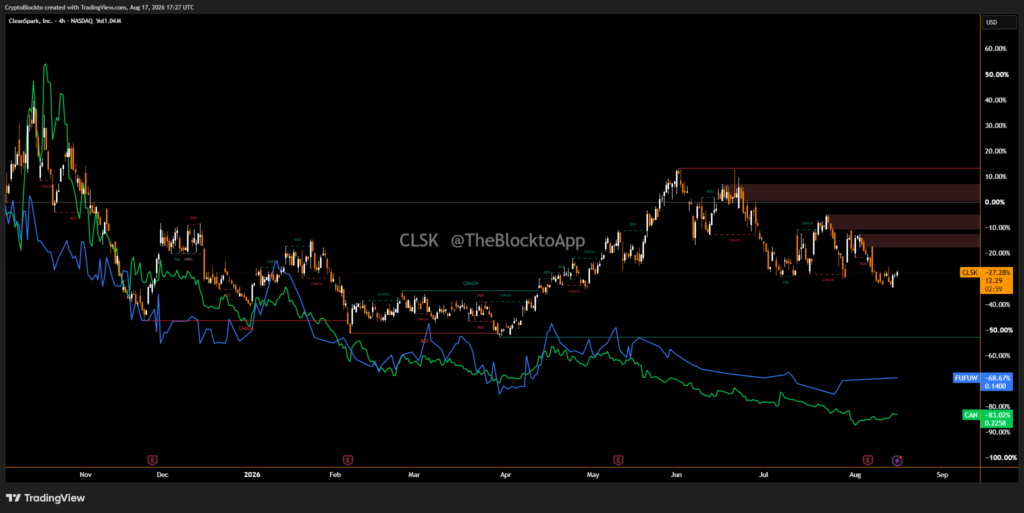Click the 0.2258 CAN price
The width and height of the screenshot is (1024, 513).
pos(995,424)
